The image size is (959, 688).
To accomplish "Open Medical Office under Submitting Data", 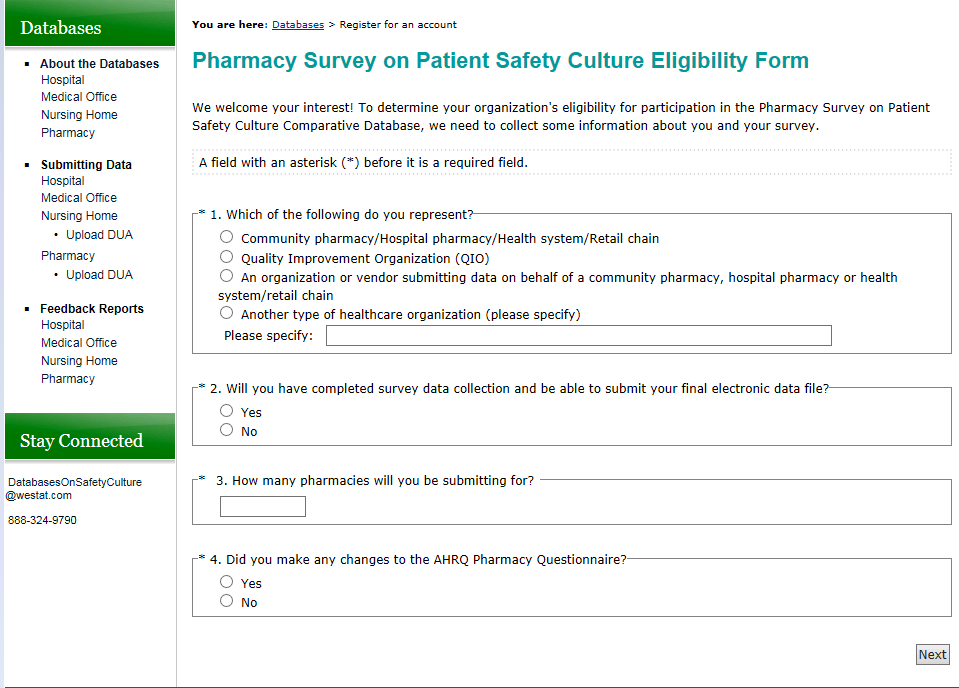I will click(79, 198).
